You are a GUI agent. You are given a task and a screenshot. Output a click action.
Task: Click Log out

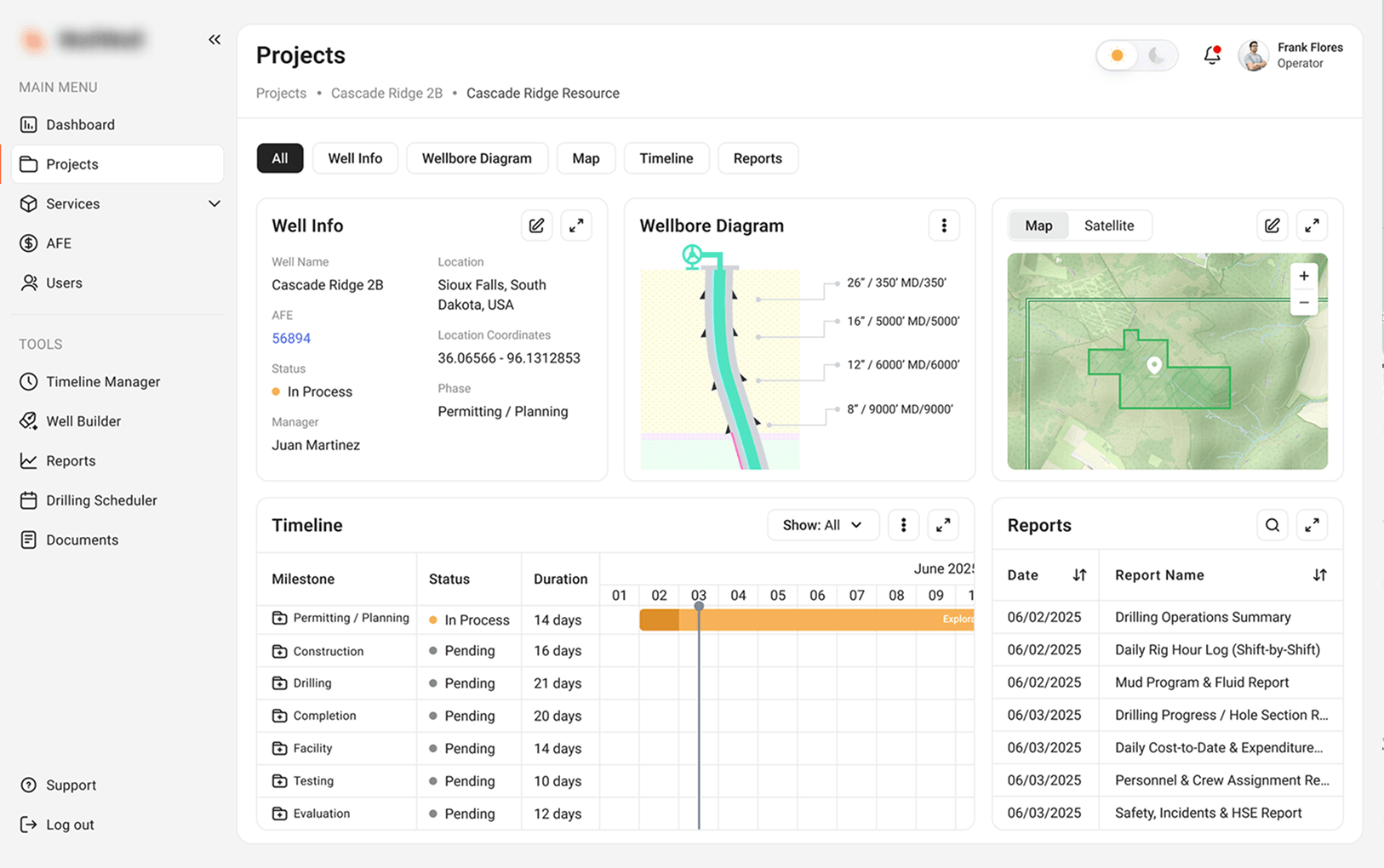[x=68, y=824]
